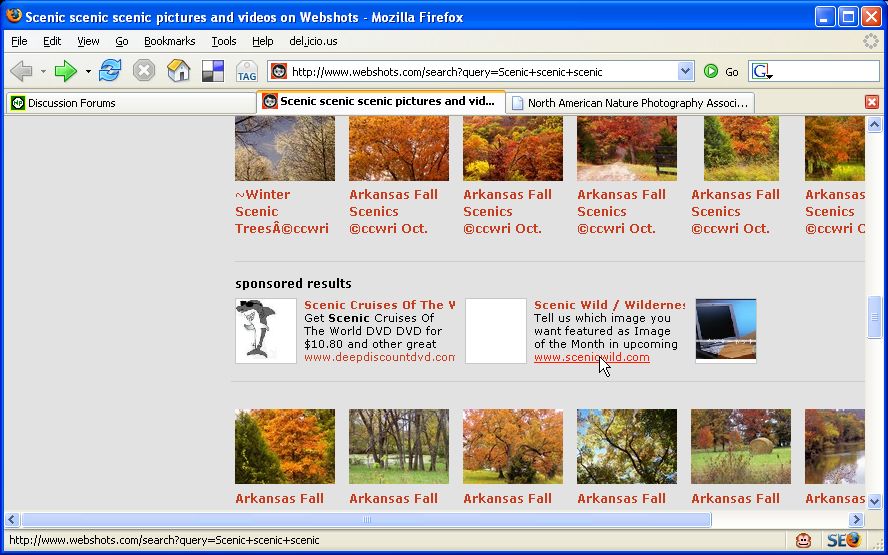Click the blank white sponsored thumbnail

(x=496, y=331)
